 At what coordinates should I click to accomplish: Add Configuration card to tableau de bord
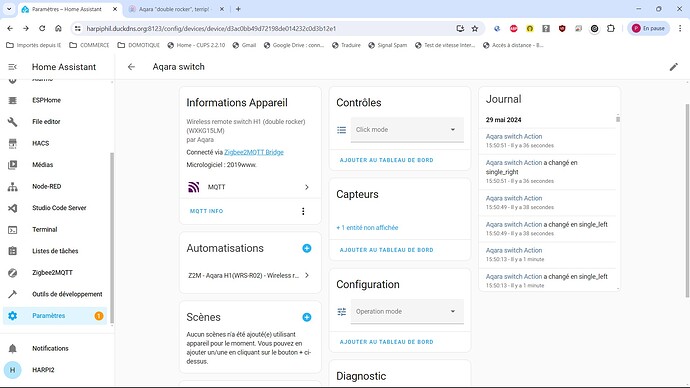386,342
